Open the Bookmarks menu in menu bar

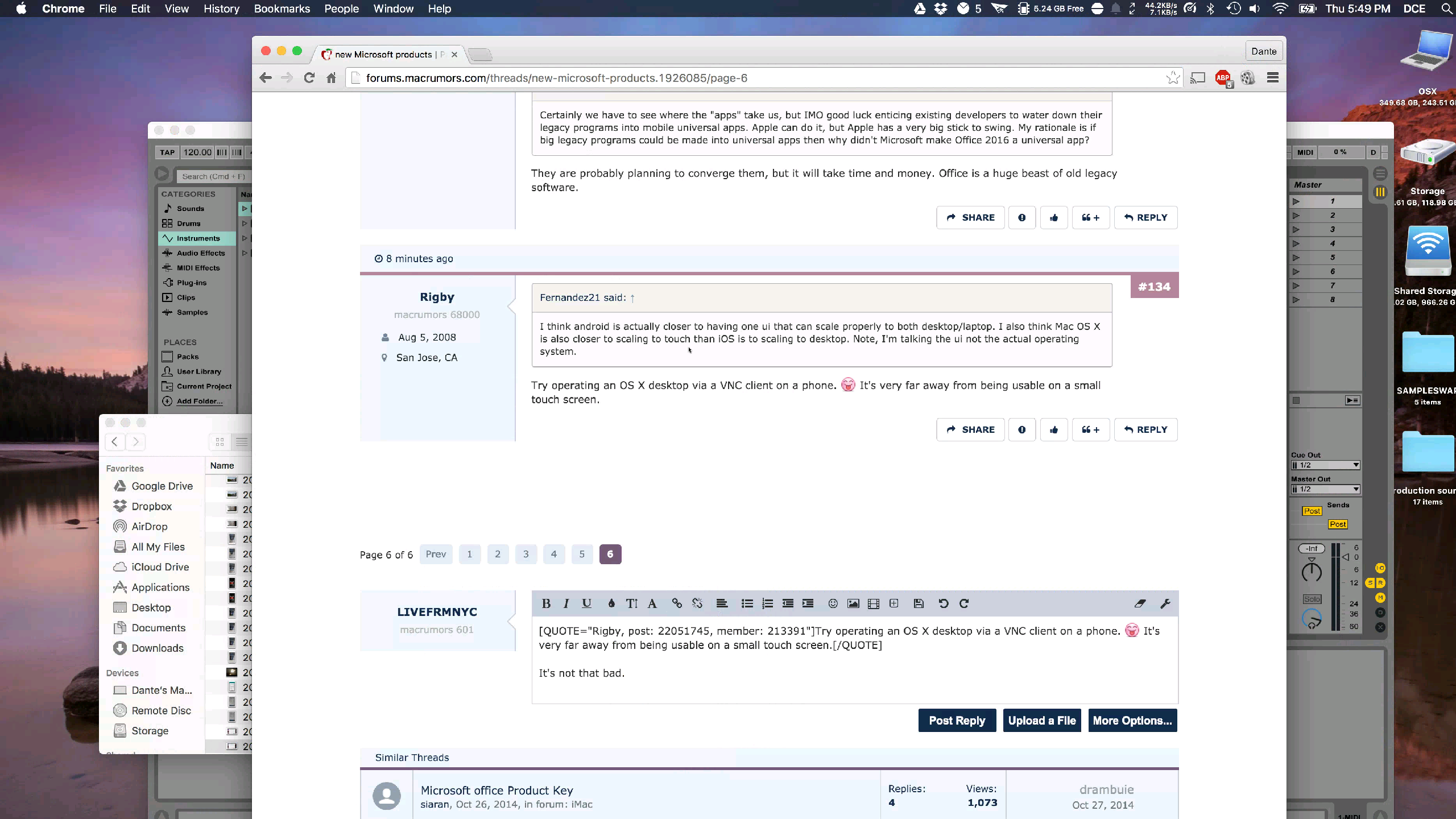click(282, 9)
